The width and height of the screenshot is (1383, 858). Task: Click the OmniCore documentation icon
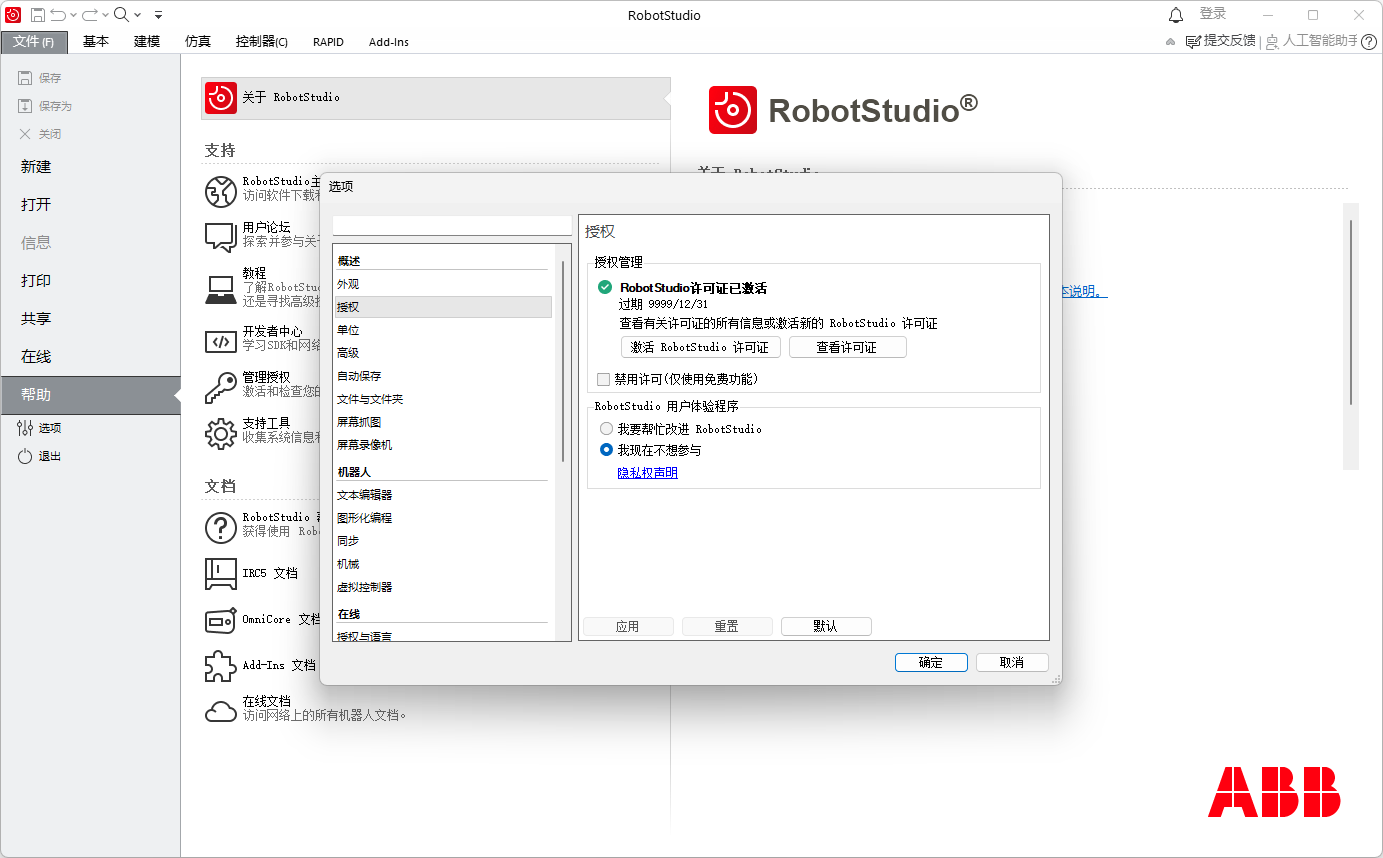coord(221,620)
